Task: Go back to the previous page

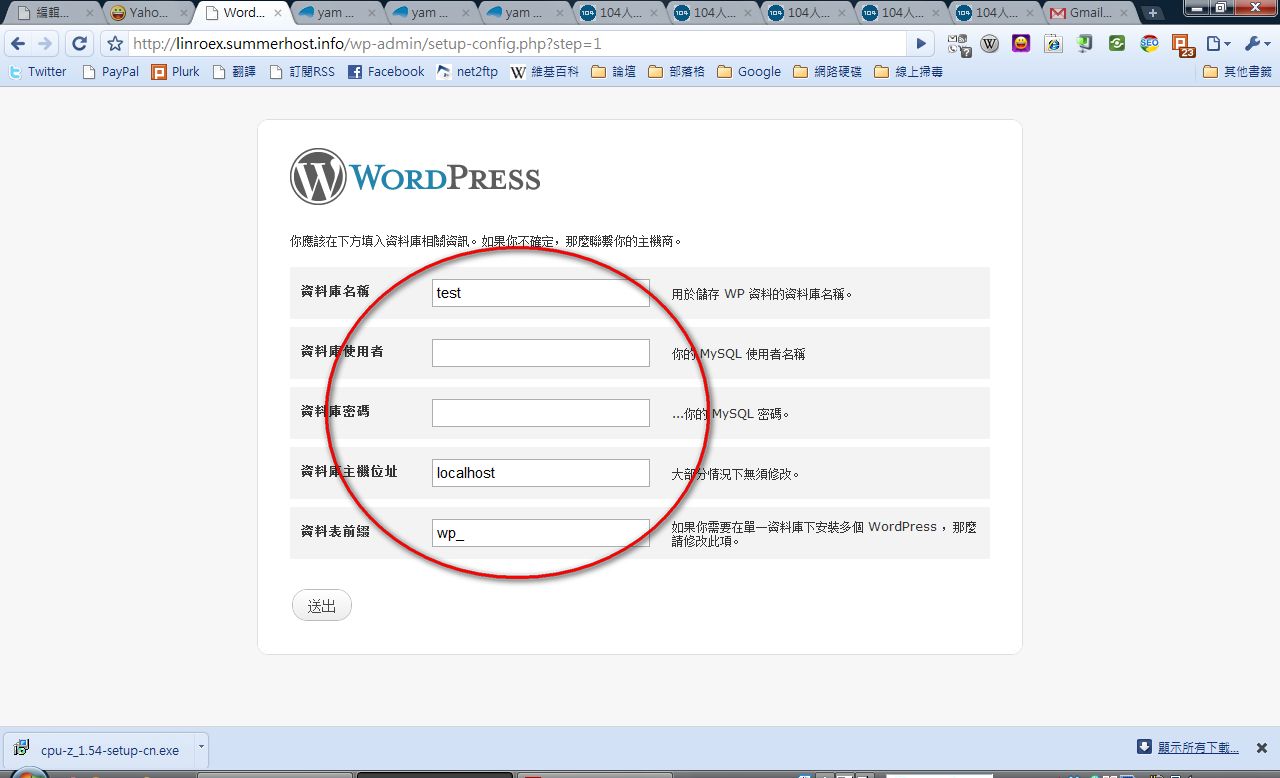Action: 18,44
